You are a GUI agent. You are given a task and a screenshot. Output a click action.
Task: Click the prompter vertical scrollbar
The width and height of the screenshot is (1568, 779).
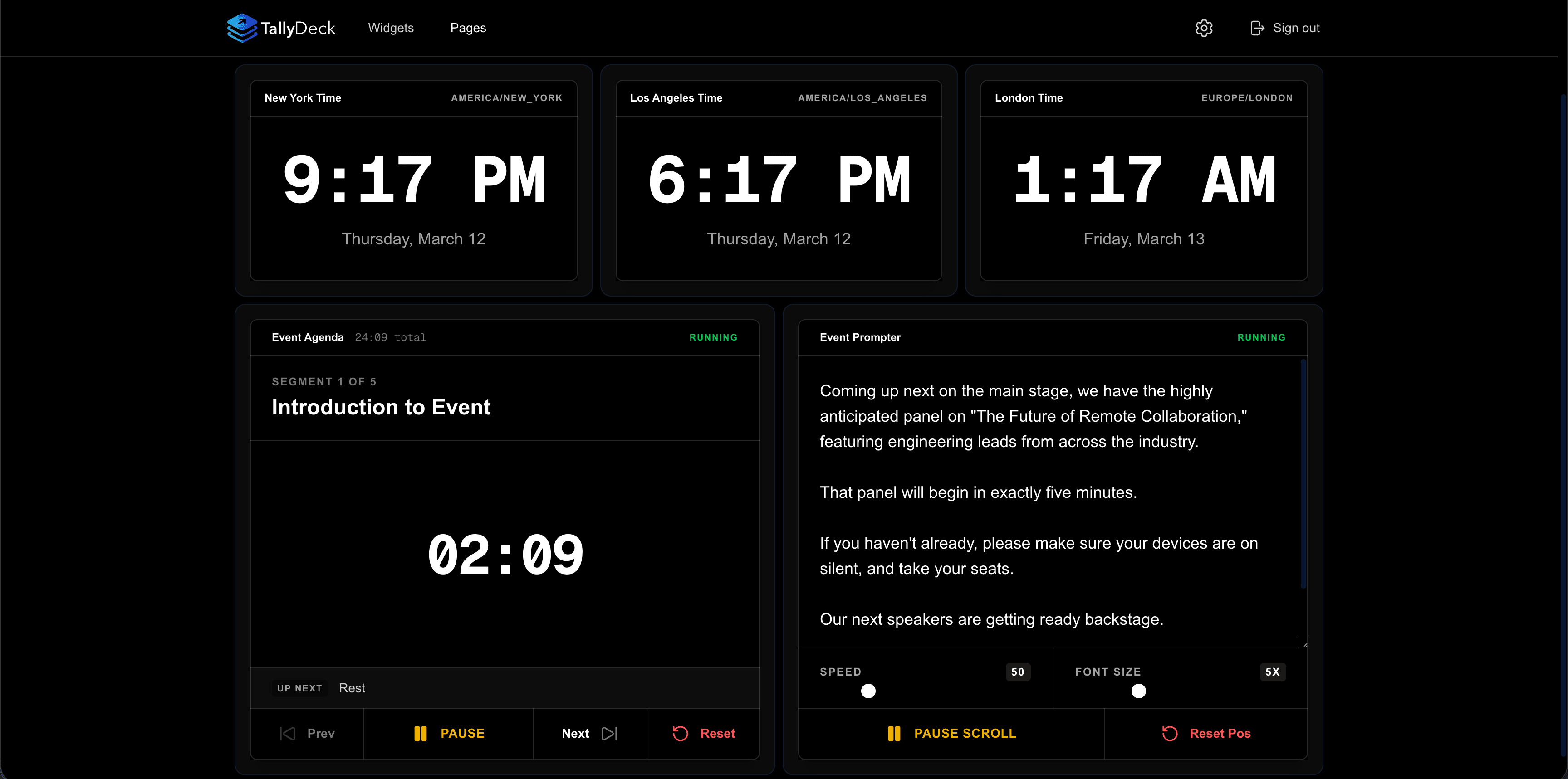click(1303, 474)
